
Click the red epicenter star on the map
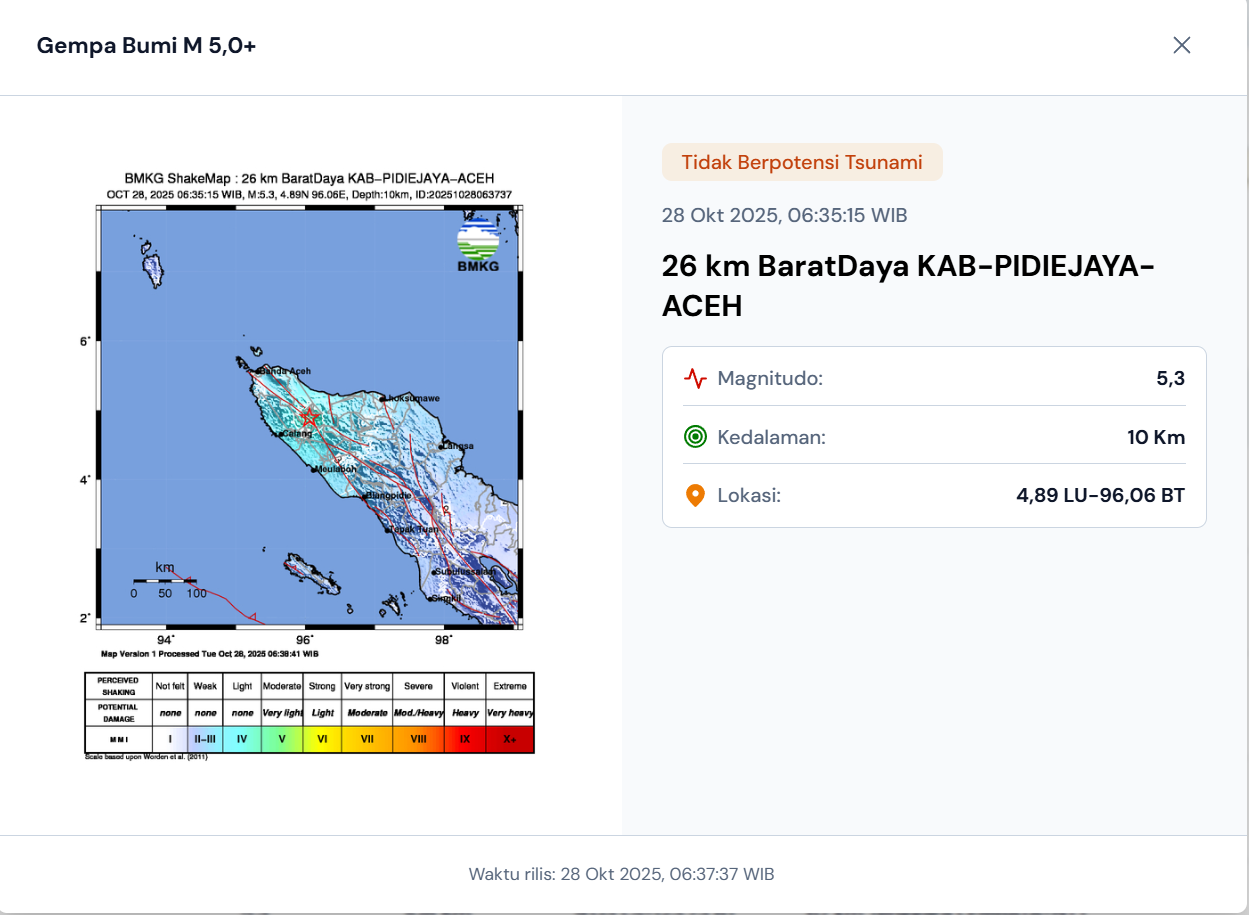[310, 416]
